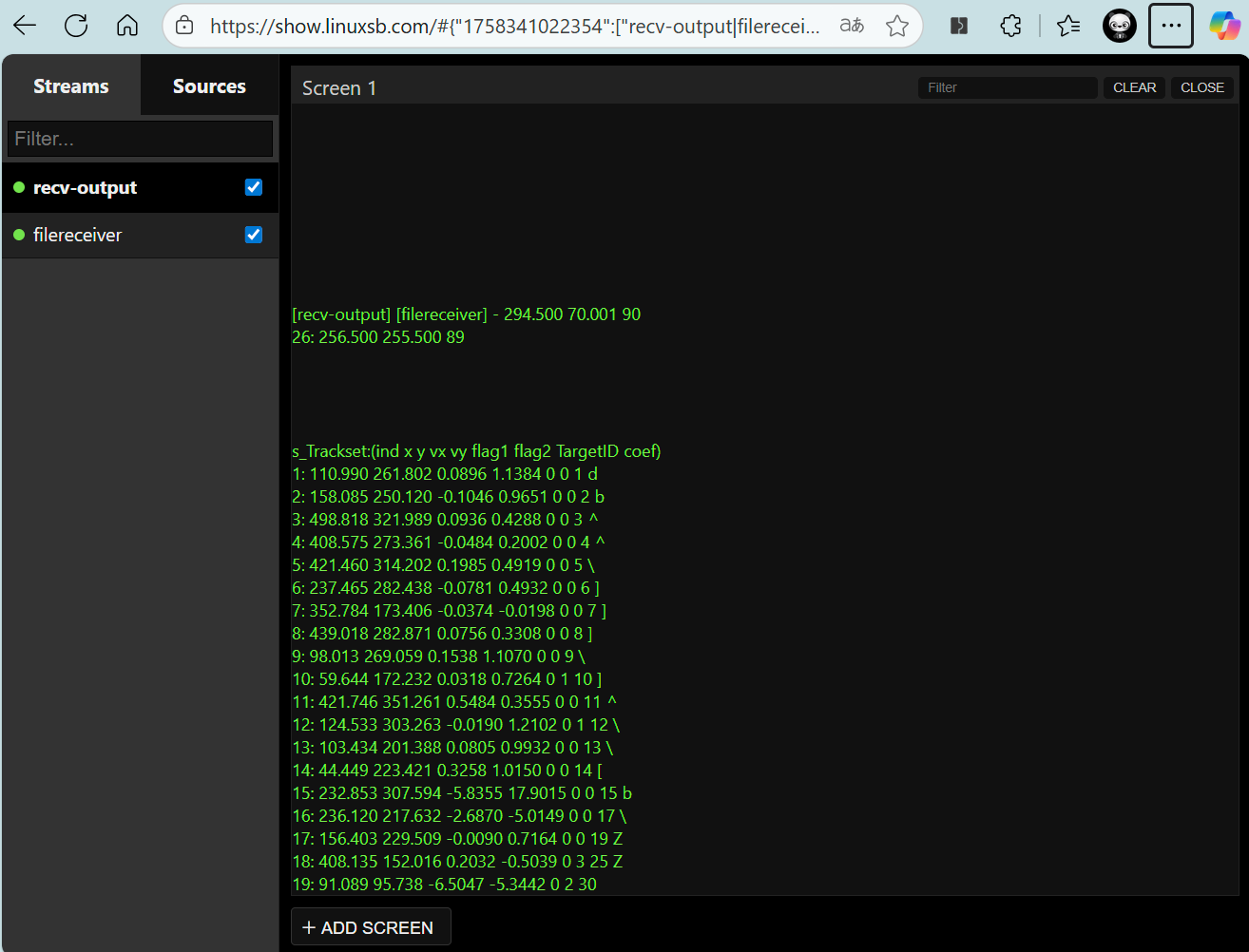Screen dimensions: 1249x952
Task: Click the ADD SCREEN button
Action: 370,927
